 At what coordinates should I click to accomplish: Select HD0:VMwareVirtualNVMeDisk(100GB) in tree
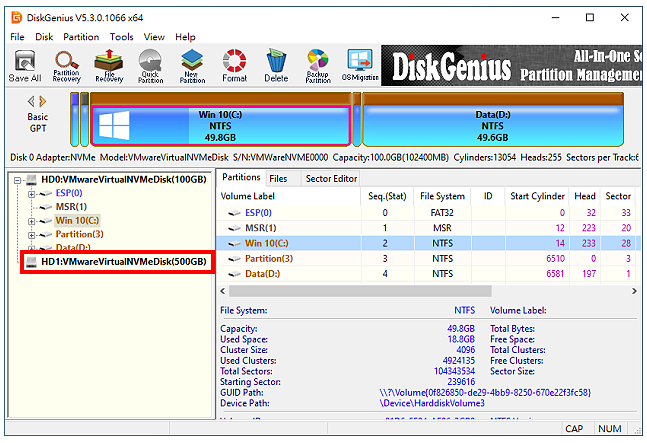click(x=124, y=179)
